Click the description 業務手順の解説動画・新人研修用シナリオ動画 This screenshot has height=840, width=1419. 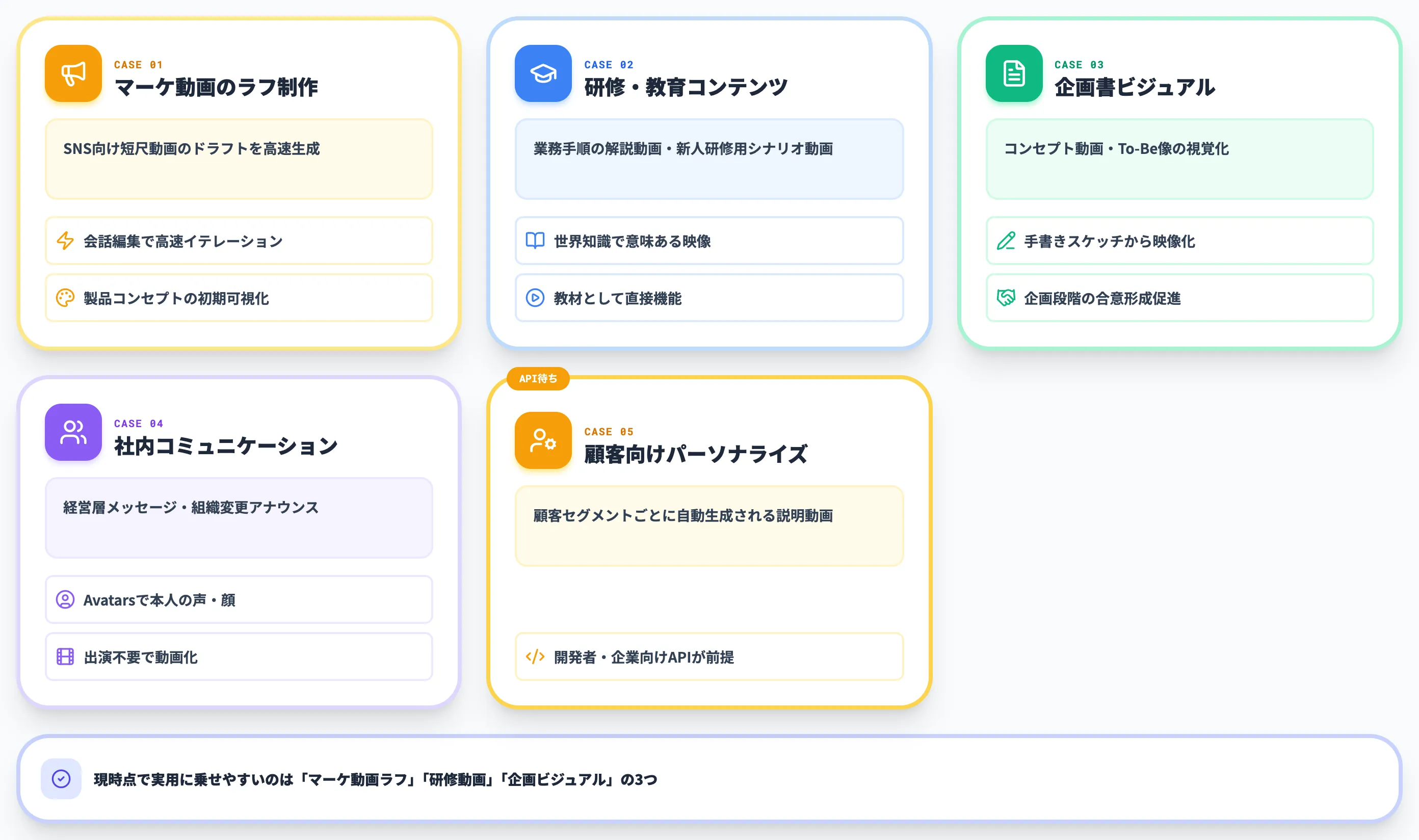(x=682, y=149)
